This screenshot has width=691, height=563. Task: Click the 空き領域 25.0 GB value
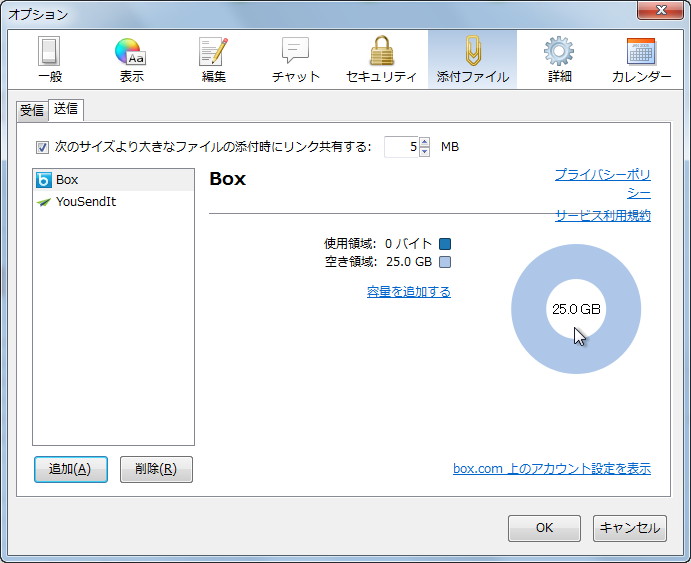[409, 262]
